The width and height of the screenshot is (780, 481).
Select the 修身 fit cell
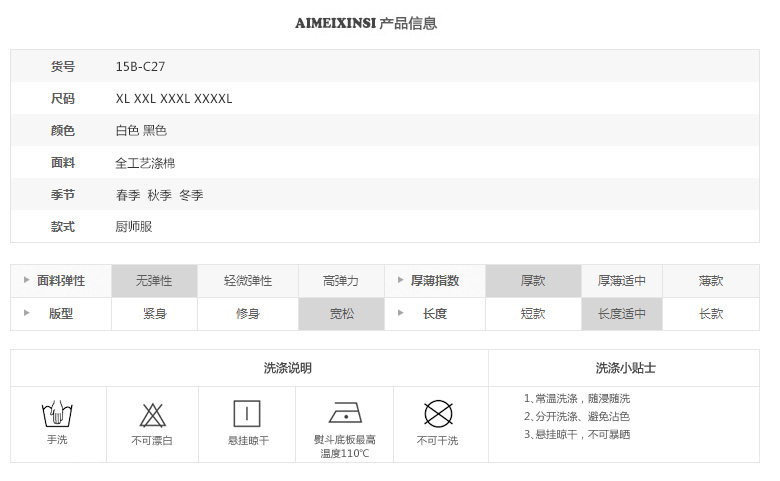248,314
